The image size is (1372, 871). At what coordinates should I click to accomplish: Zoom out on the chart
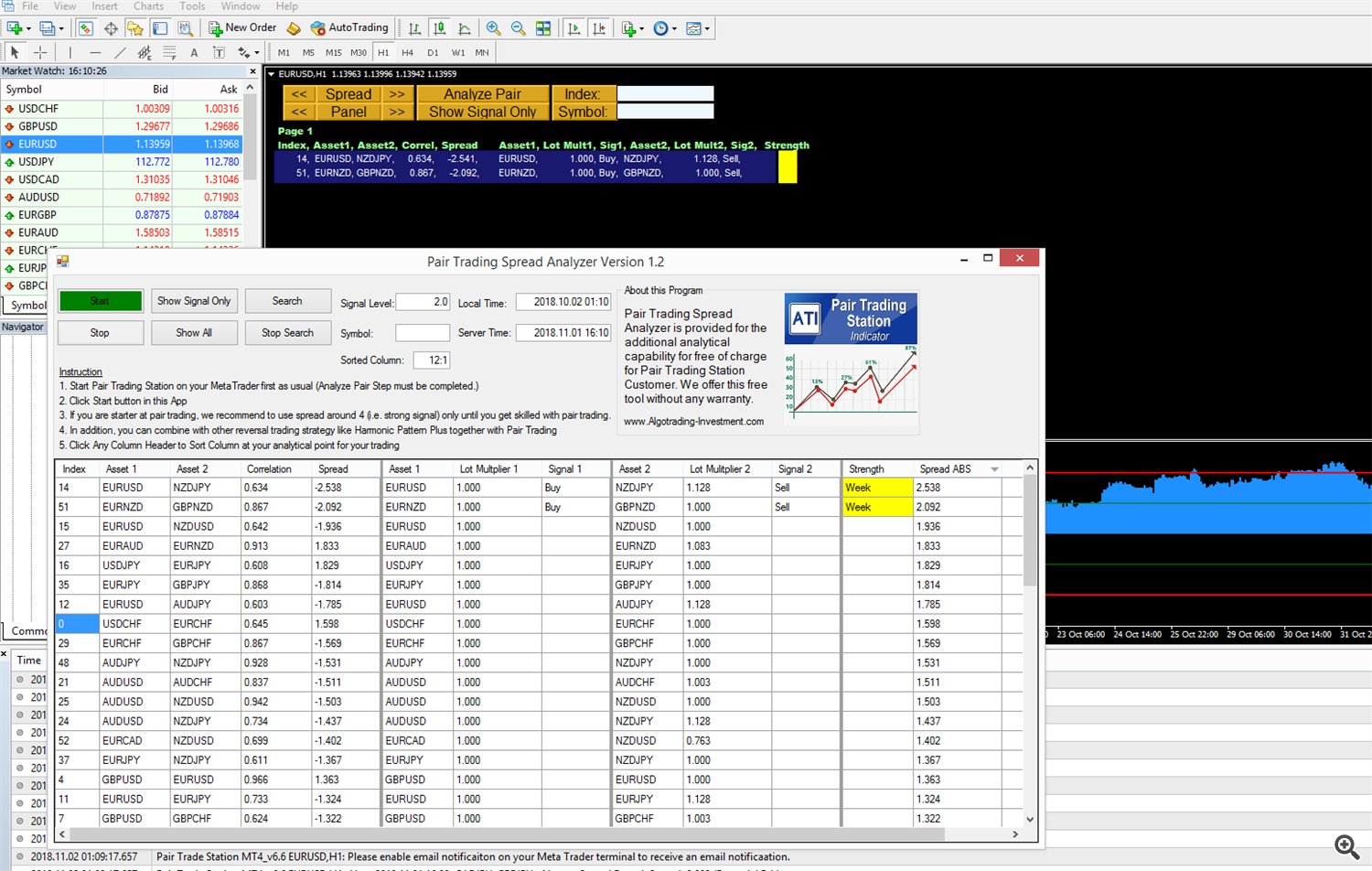click(x=519, y=28)
